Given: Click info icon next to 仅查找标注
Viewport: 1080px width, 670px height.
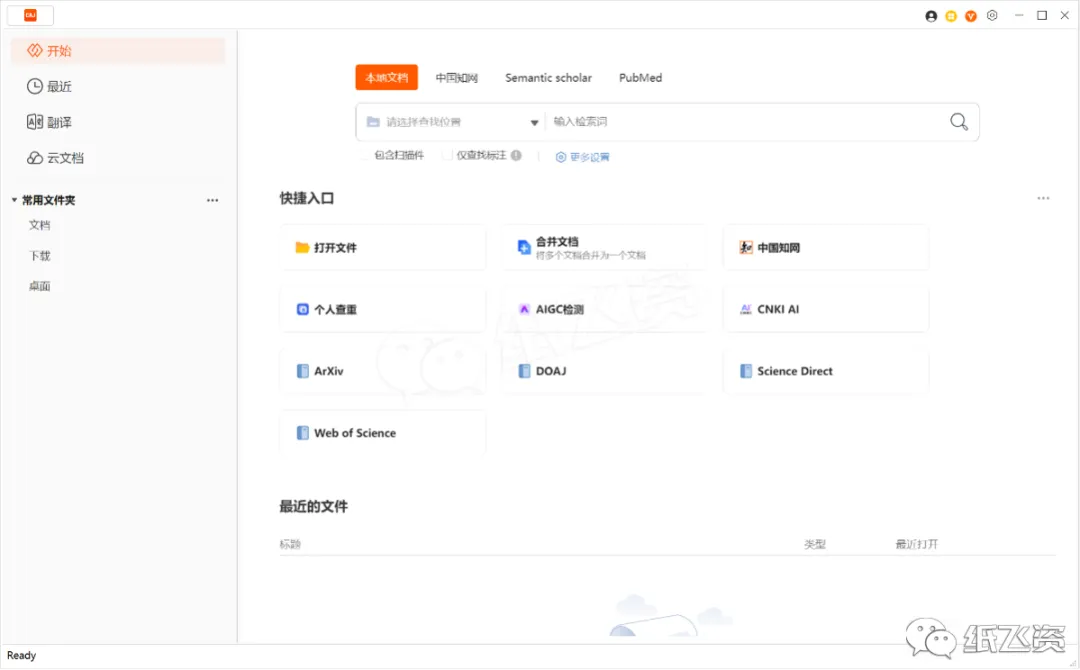Looking at the screenshot, I should click(x=516, y=156).
